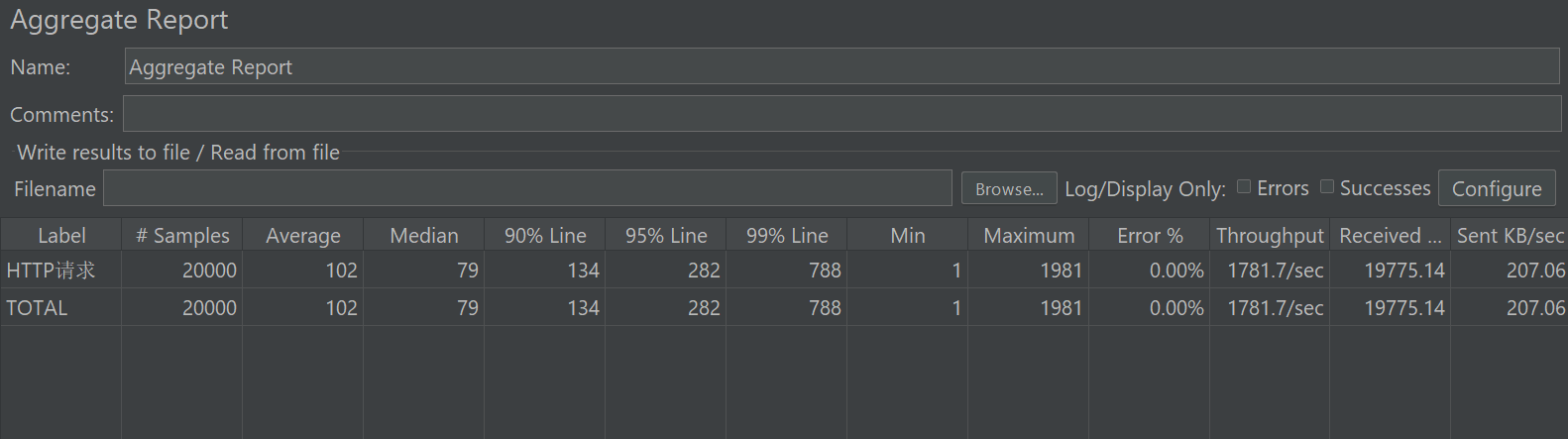Open the Browse... file dialog
This screenshot has height=439, width=1568.
[1009, 188]
